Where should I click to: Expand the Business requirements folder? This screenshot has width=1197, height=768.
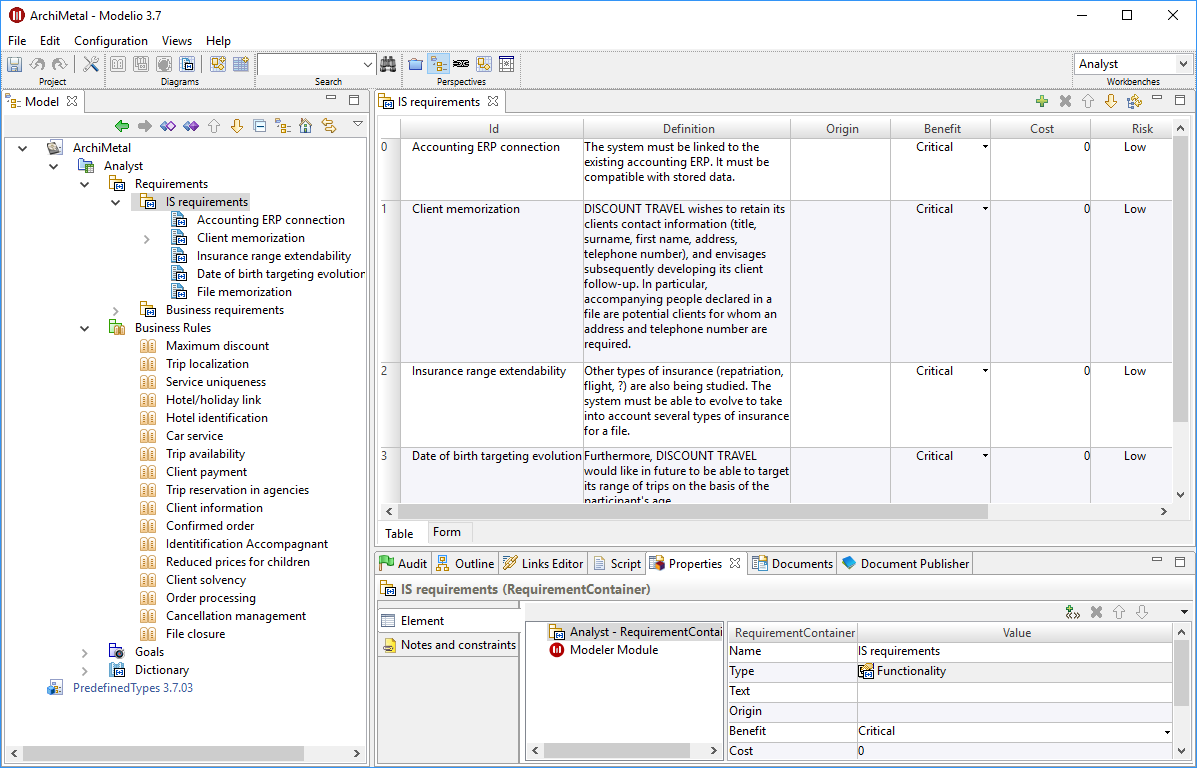[116, 310]
